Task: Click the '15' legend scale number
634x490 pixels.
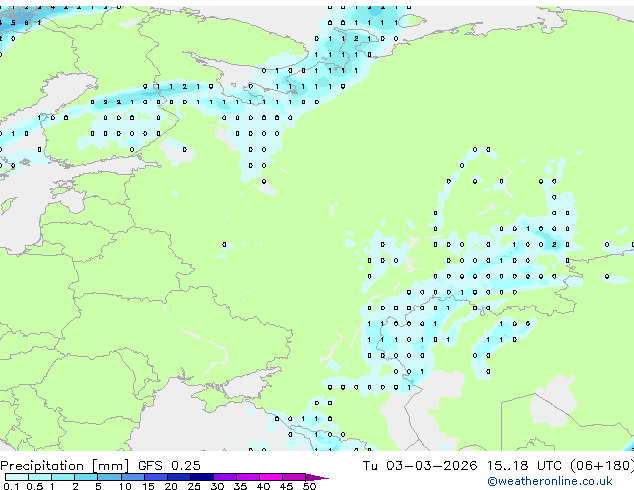Action: [148, 486]
